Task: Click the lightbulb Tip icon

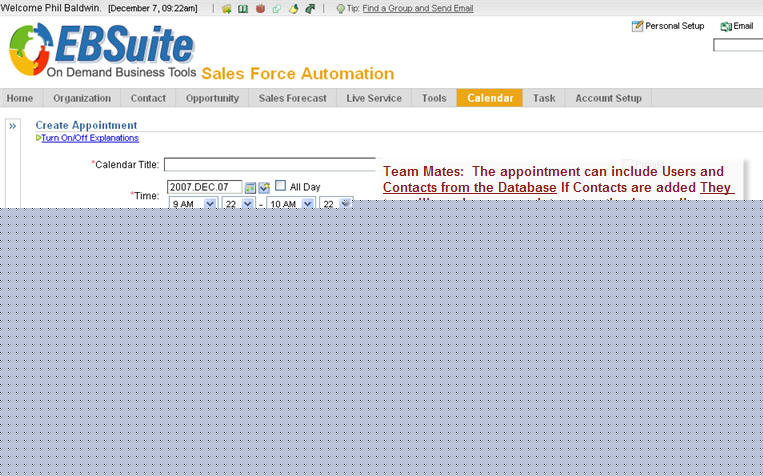Action: point(341,8)
